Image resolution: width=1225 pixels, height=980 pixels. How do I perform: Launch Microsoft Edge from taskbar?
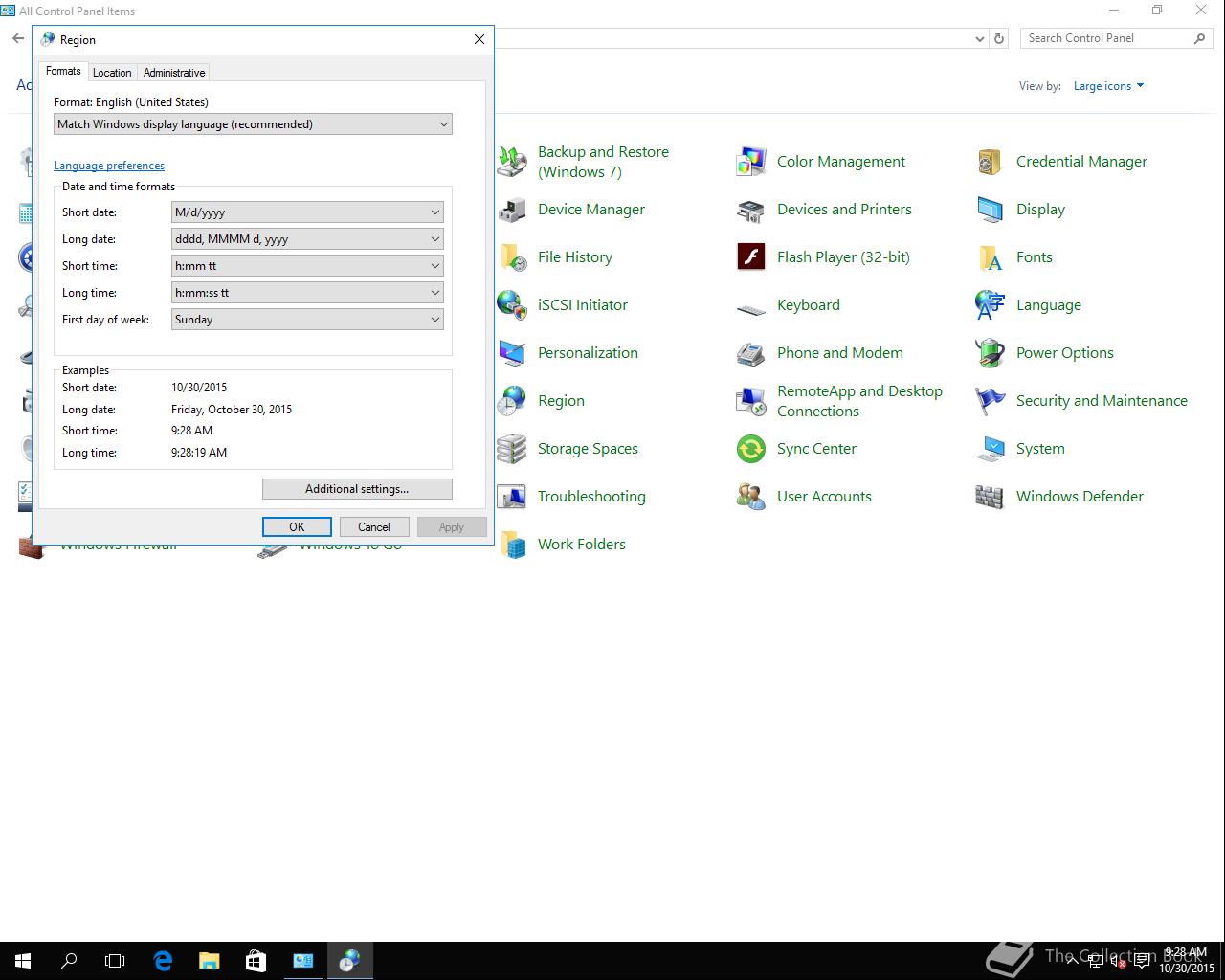(163, 961)
